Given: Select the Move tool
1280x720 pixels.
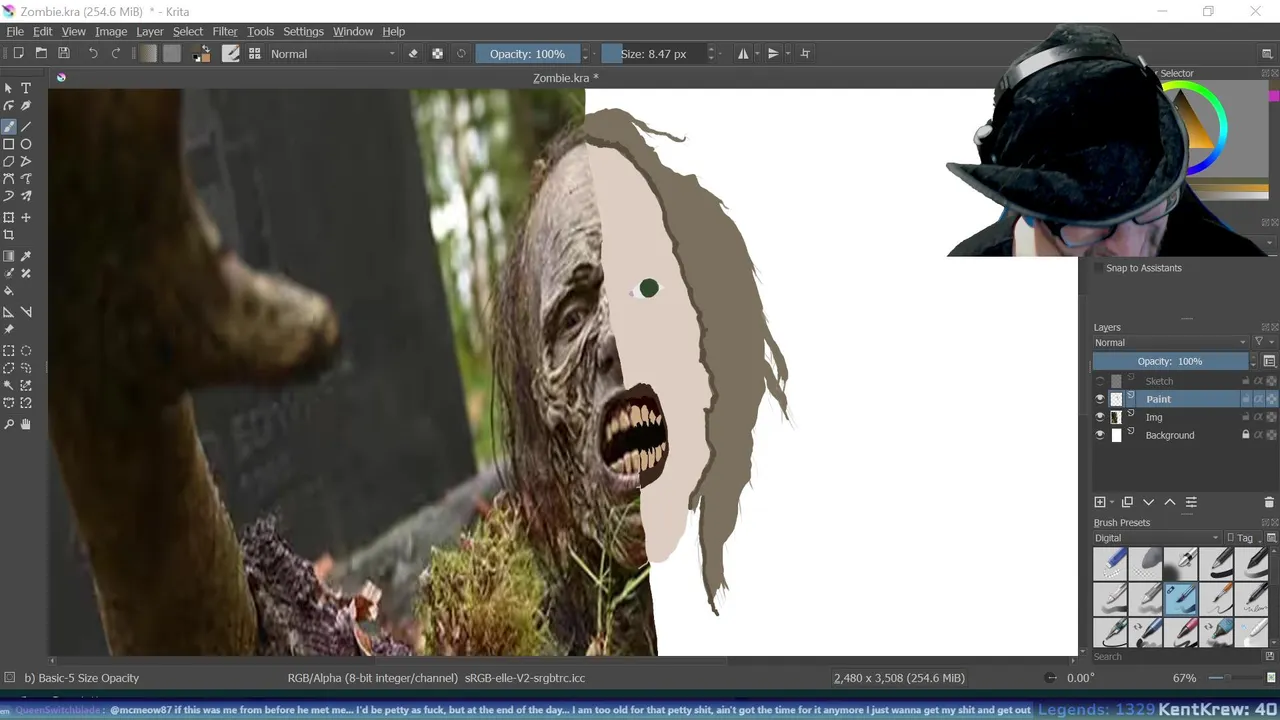Looking at the screenshot, I should [x=26, y=217].
